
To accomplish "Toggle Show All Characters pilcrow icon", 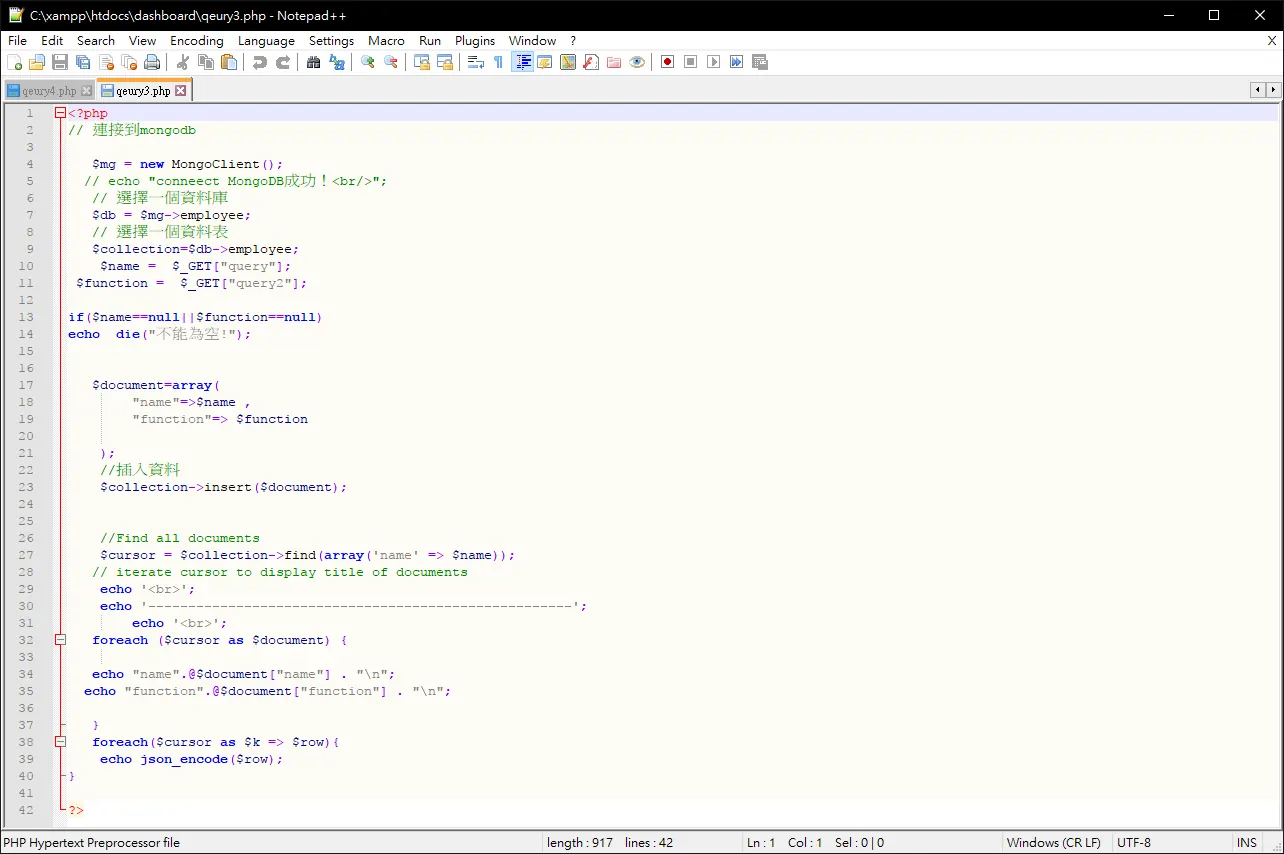I will click(499, 62).
